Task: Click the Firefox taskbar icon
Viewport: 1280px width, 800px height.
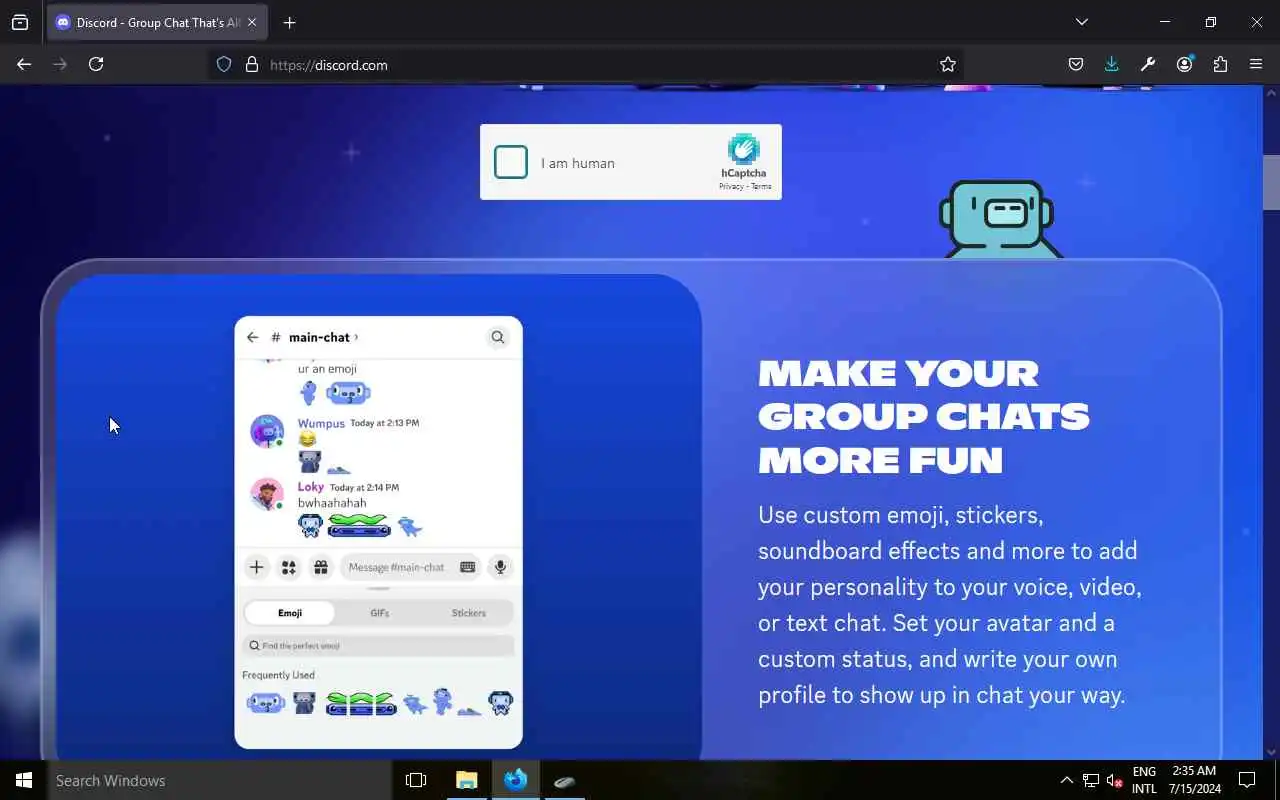Action: 516,780
